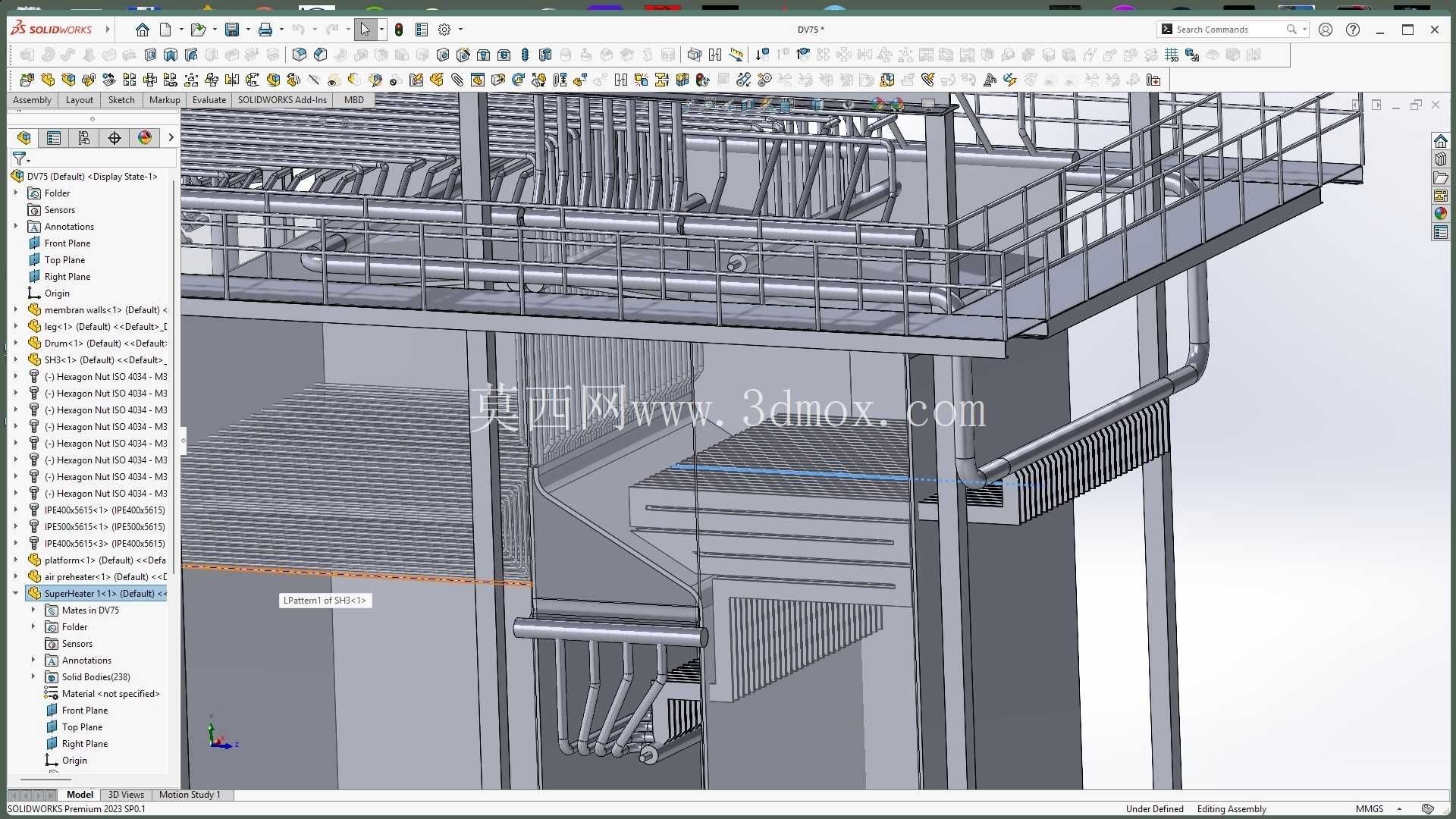The image size is (1456, 819).
Task: Expand the leg<1> component node
Action: click(x=16, y=326)
